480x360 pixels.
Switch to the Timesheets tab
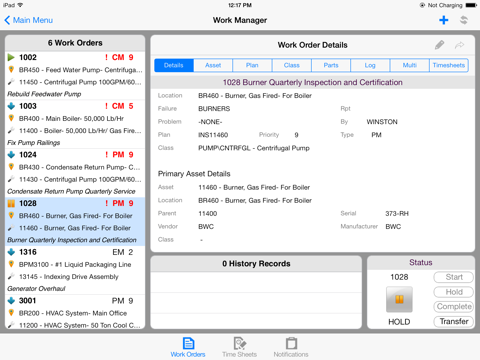point(449,65)
